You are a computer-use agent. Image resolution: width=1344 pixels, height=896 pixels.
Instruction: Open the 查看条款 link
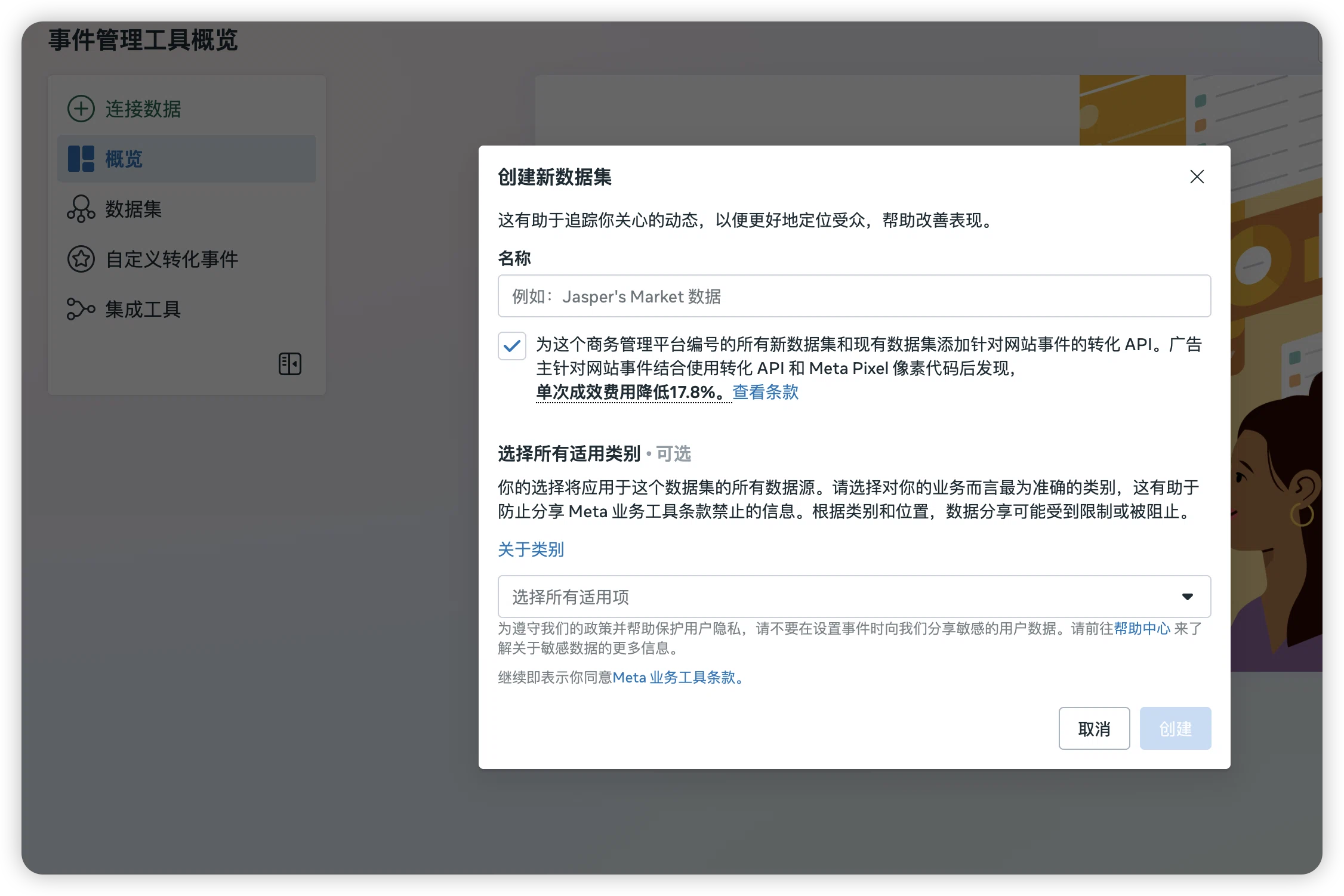tap(765, 392)
